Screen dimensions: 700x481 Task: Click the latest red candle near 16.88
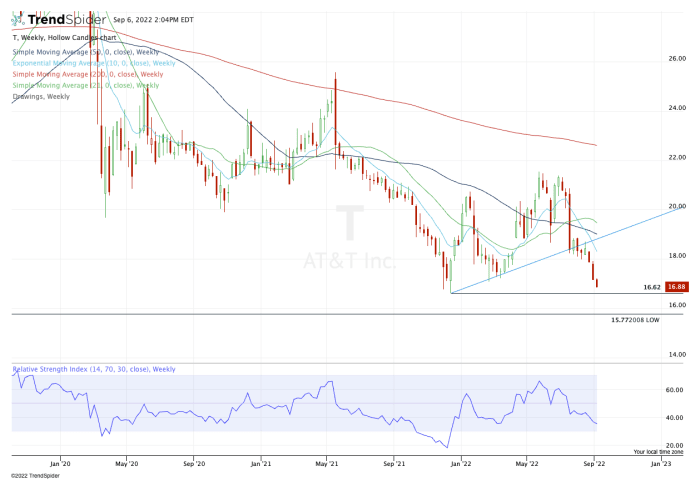597,283
